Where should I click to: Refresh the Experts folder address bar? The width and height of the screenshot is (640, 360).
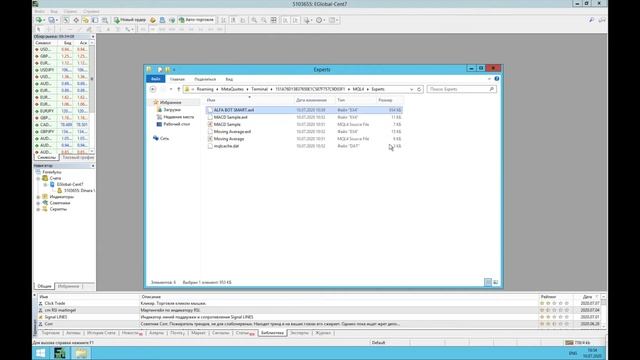pos(419,89)
